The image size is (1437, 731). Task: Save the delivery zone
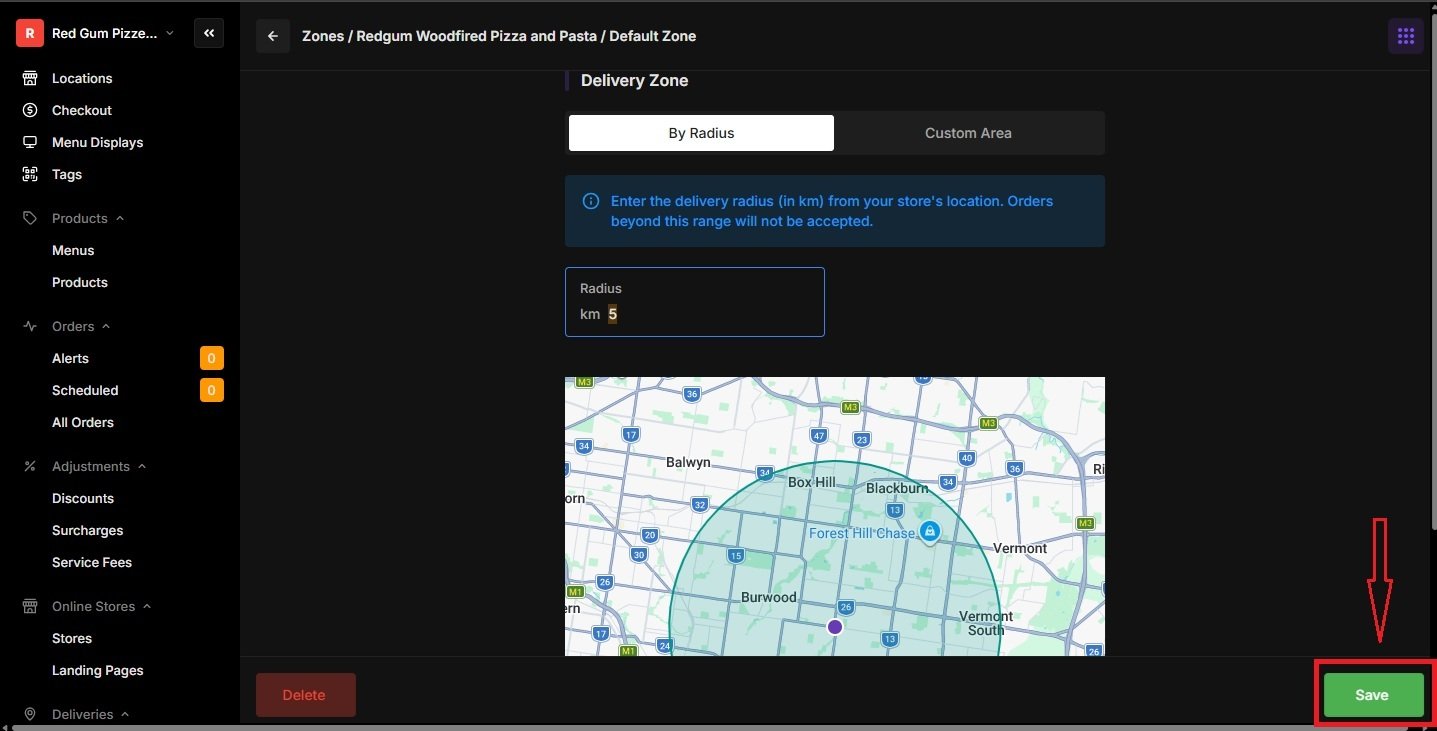click(1373, 695)
